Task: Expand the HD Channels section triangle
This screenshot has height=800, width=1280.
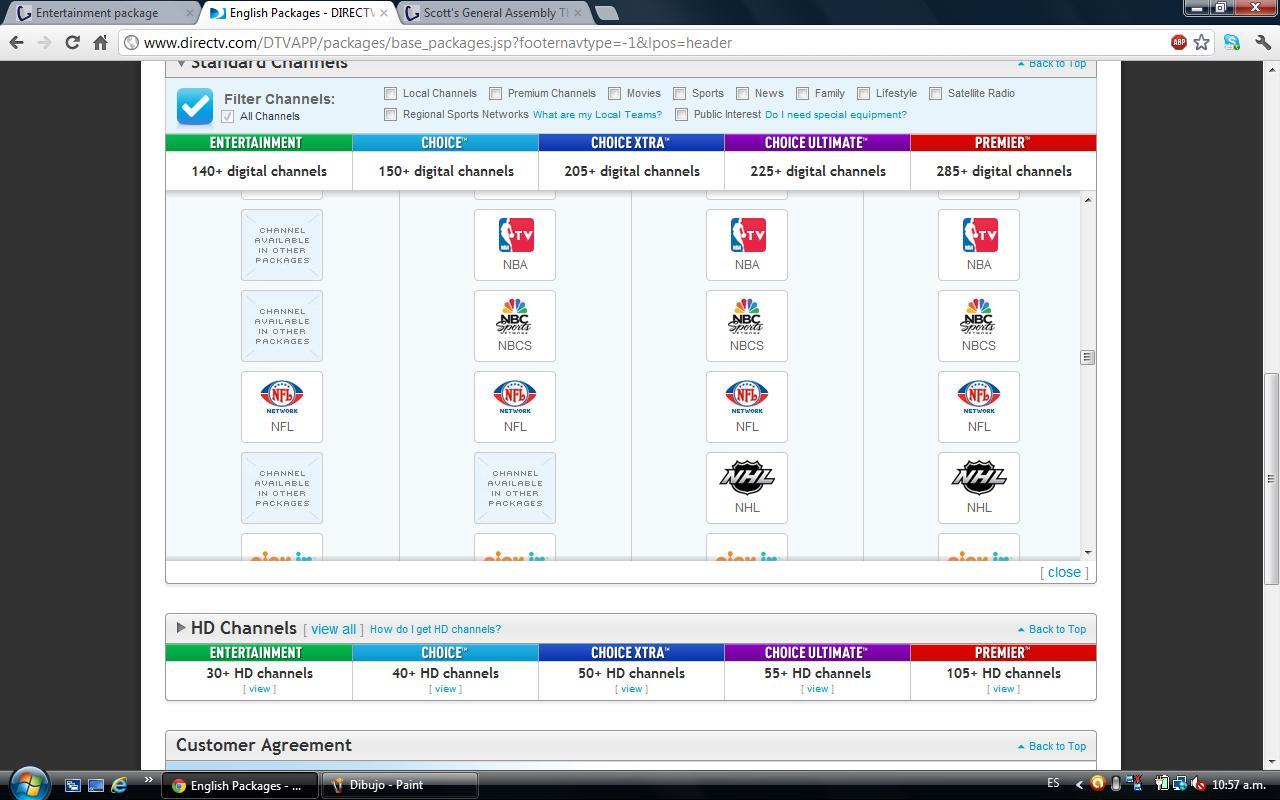Action: [x=181, y=628]
